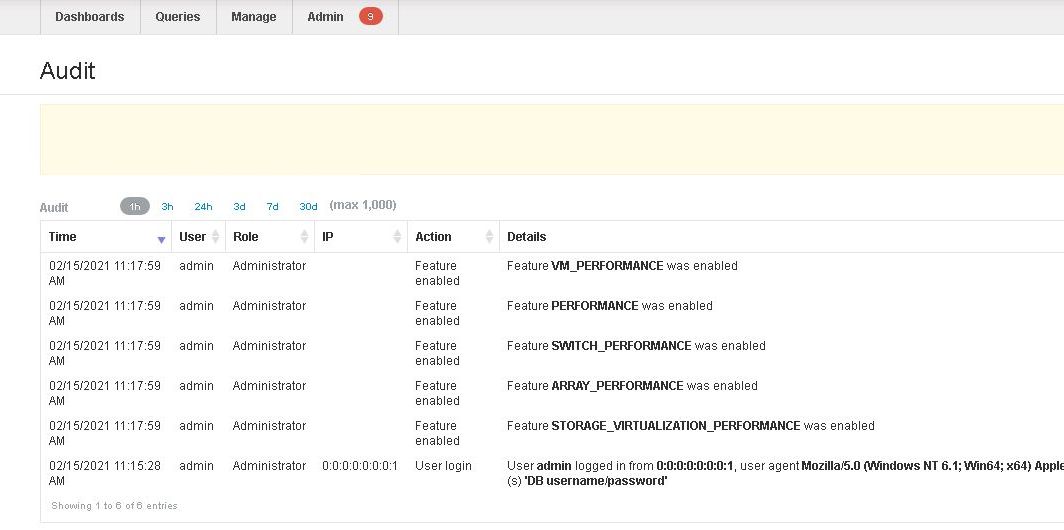The width and height of the screenshot is (1064, 530).
Task: Open the Queries menu
Action: [178, 17]
